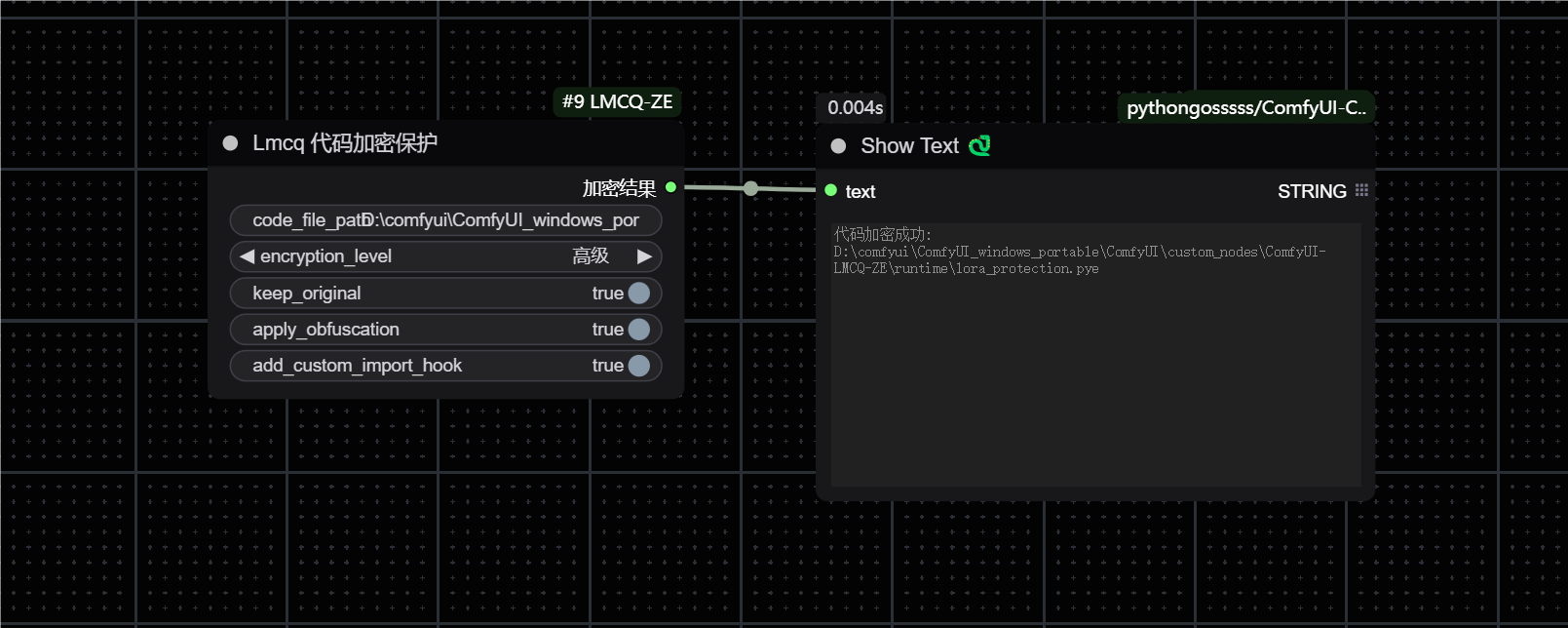Click the STRING output label
The image size is (1568, 628).
(x=1312, y=191)
